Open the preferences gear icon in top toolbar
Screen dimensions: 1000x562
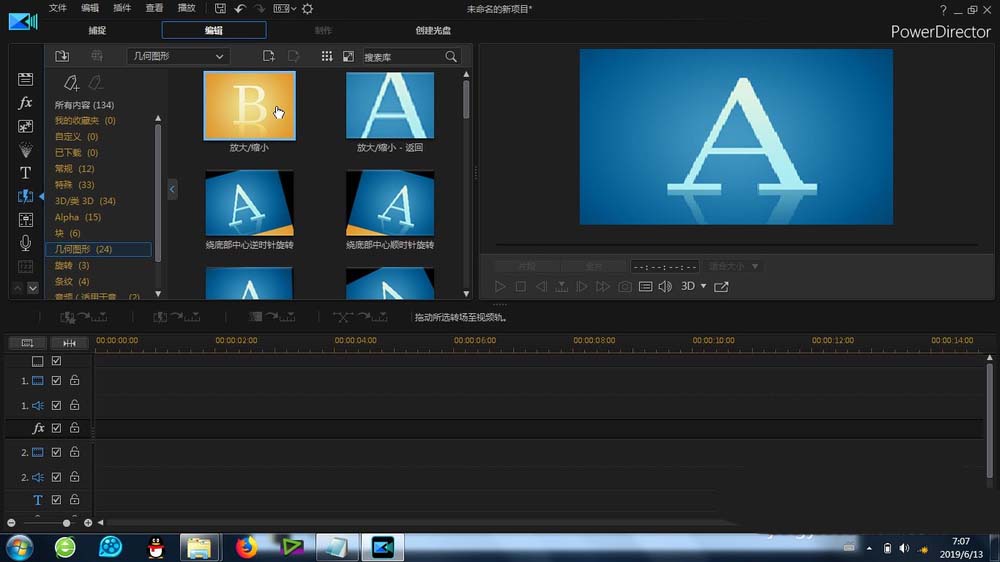tap(307, 8)
